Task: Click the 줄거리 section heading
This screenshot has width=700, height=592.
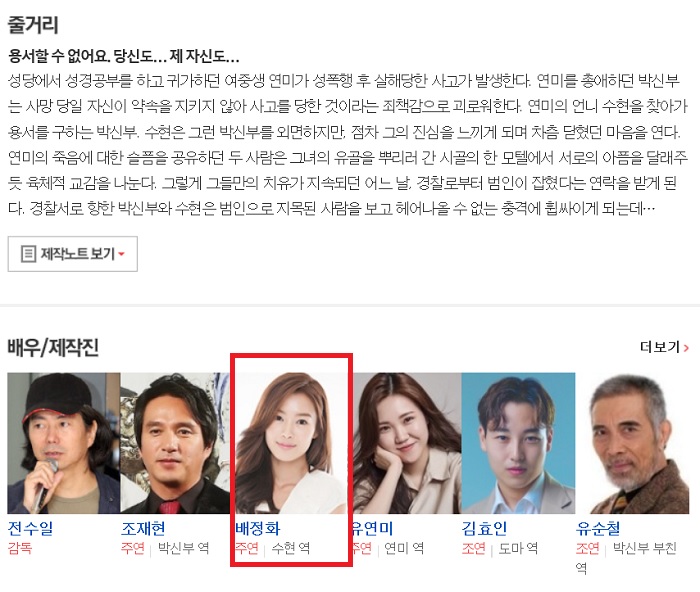Action: [x=33, y=25]
